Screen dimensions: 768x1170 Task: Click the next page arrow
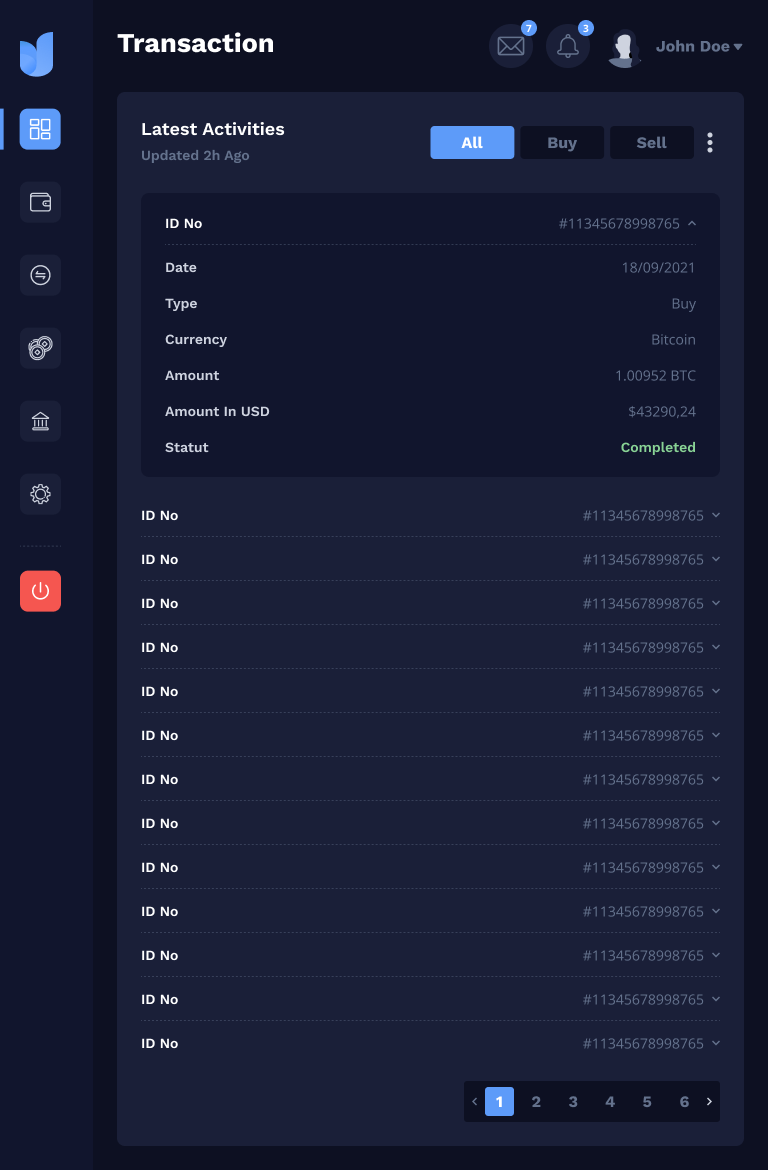click(709, 1102)
